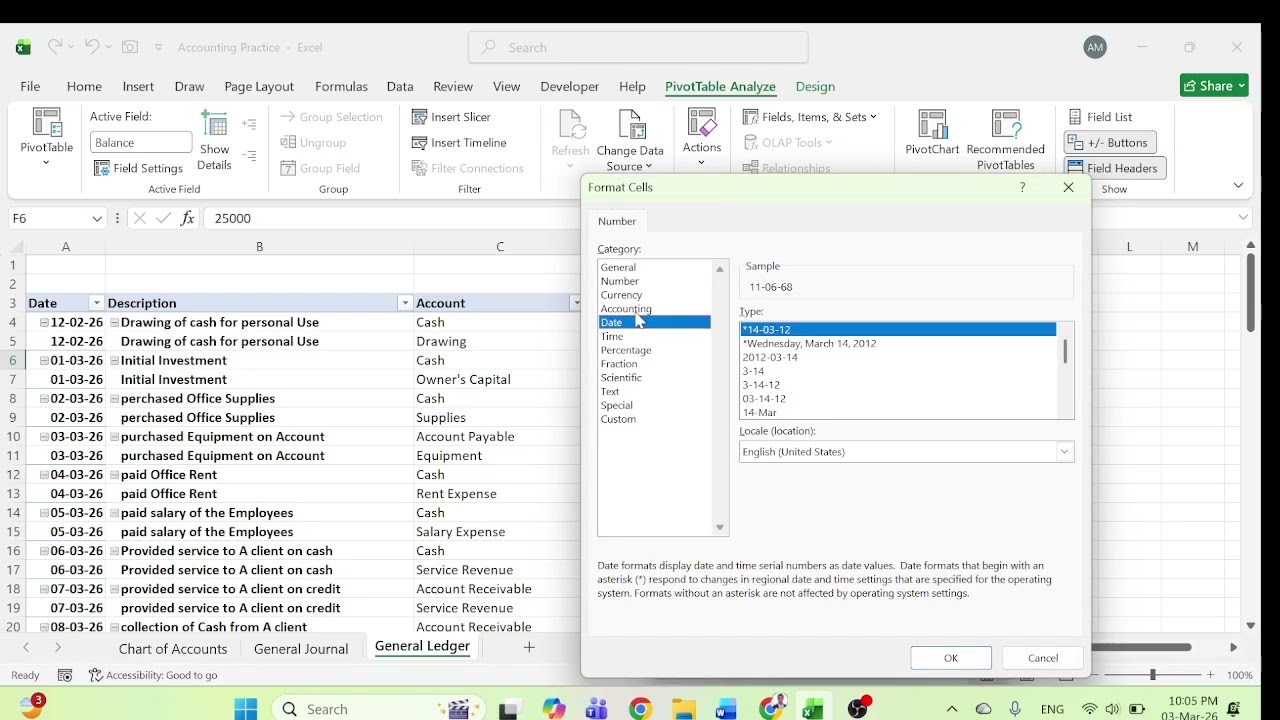Open the PivotTable options button

point(46,138)
